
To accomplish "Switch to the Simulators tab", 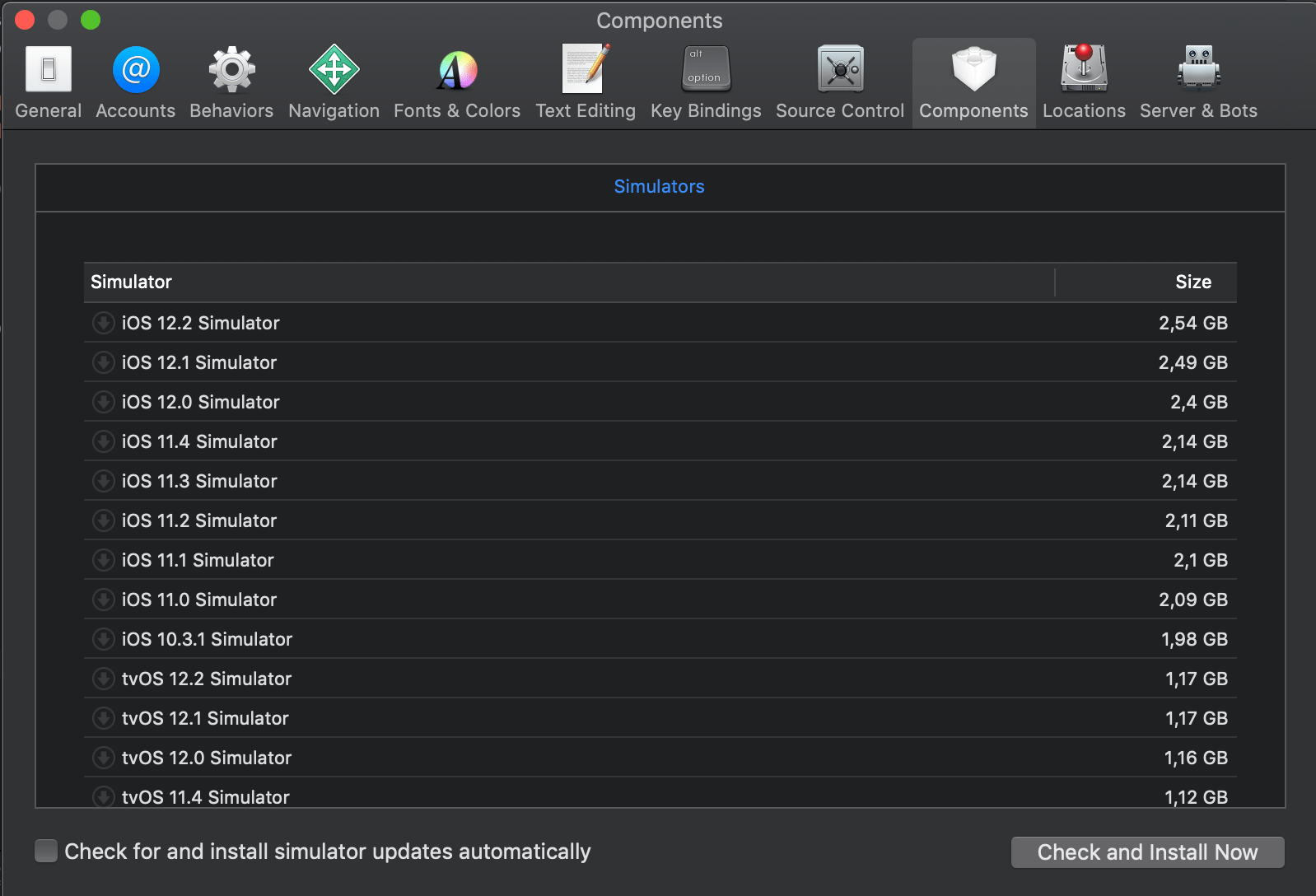I will 659,187.
